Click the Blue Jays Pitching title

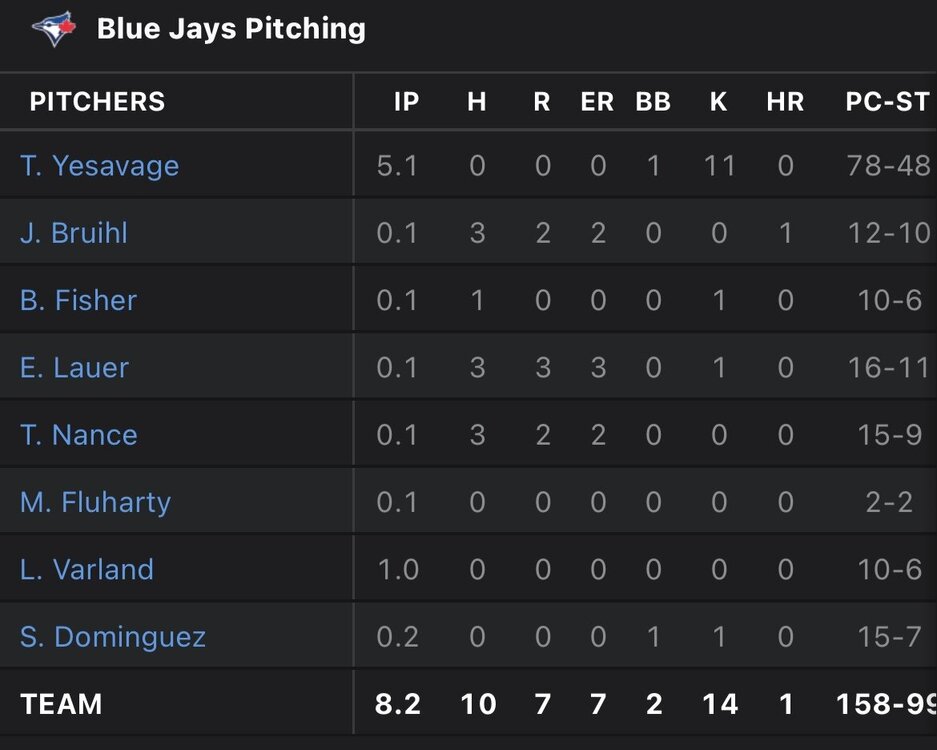231,29
